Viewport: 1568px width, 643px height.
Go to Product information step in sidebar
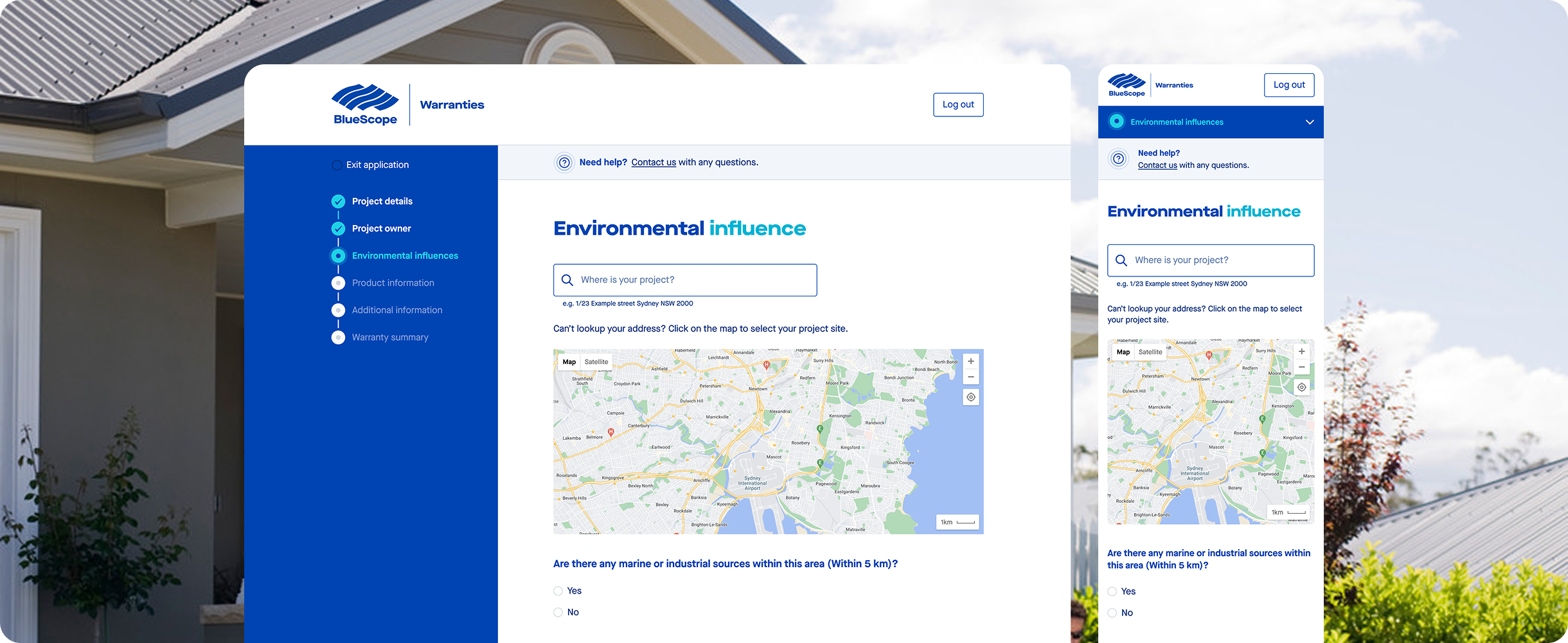tap(393, 283)
